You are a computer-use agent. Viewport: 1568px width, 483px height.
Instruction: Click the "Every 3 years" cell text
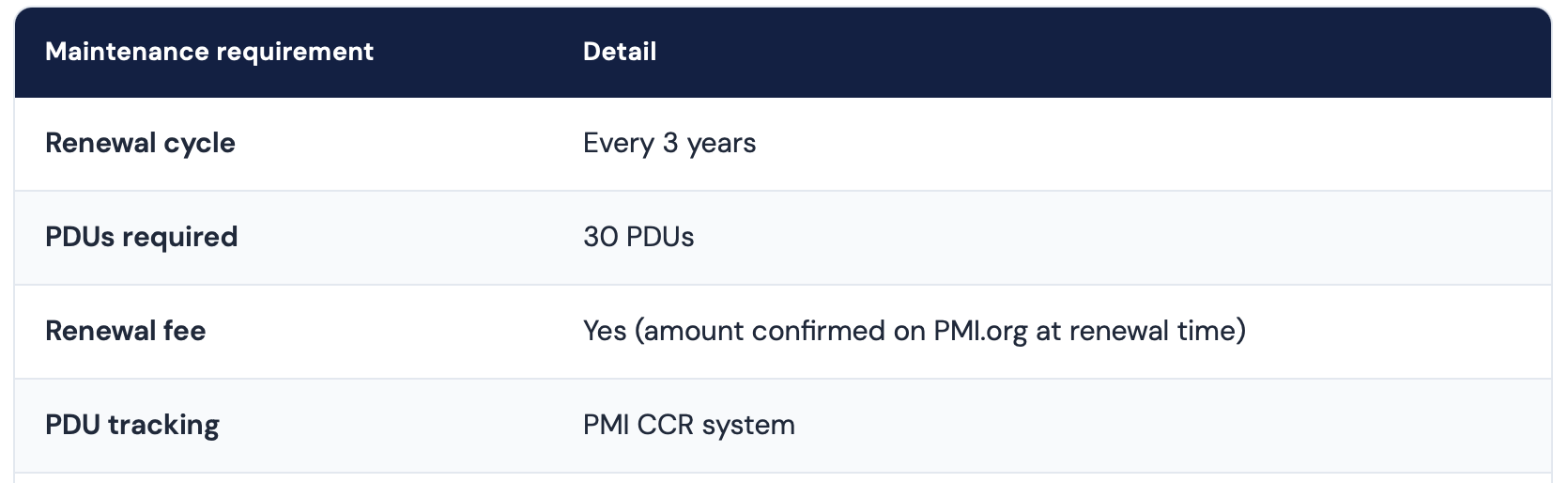(x=669, y=144)
